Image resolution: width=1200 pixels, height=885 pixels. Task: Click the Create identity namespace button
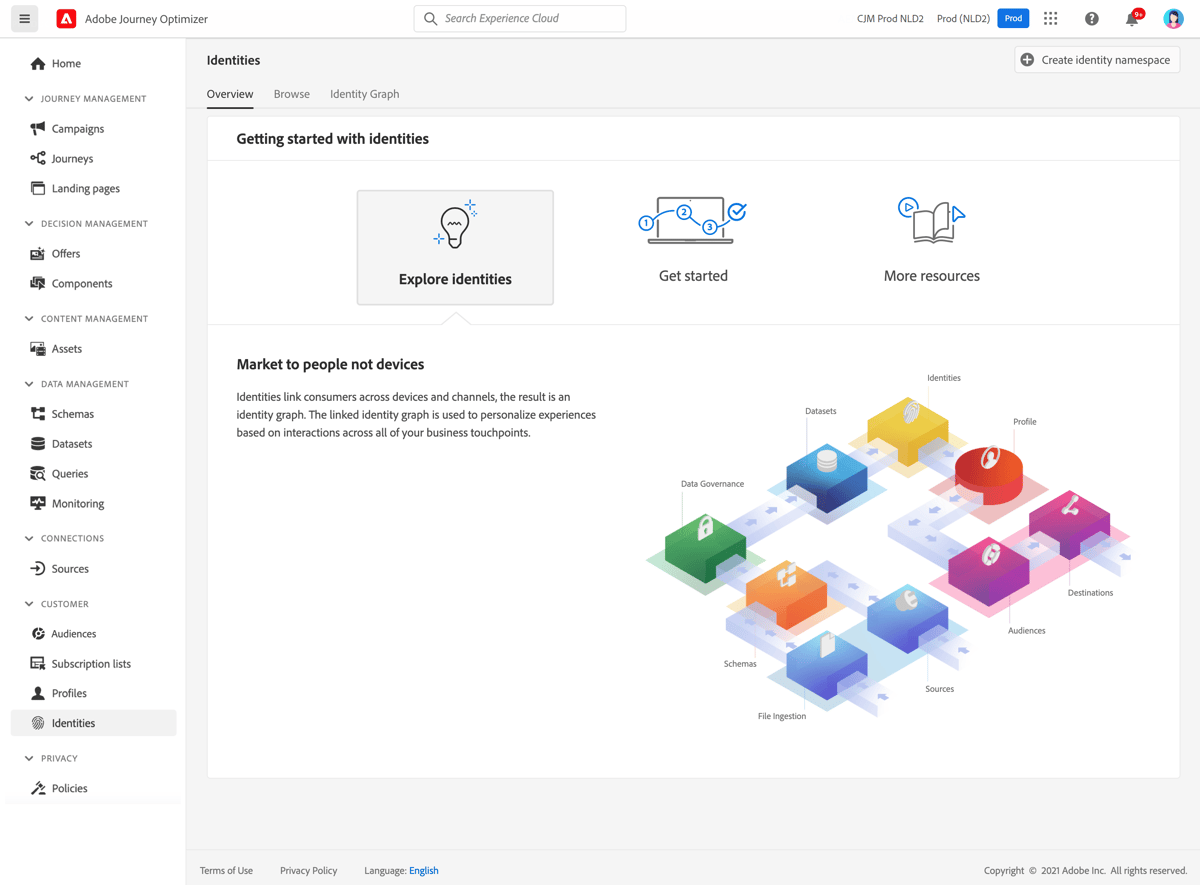point(1096,59)
